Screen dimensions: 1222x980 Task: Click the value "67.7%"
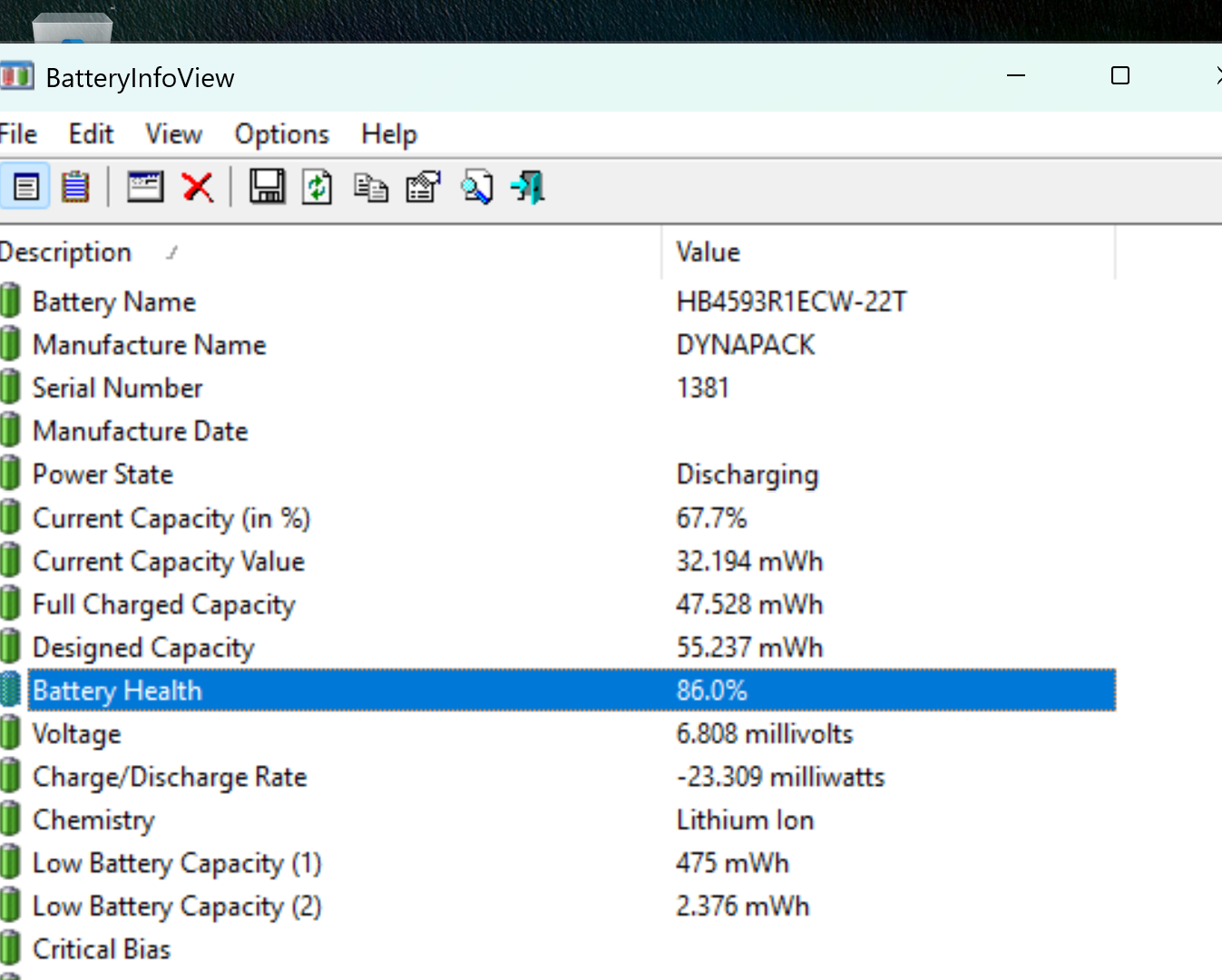[711, 517]
